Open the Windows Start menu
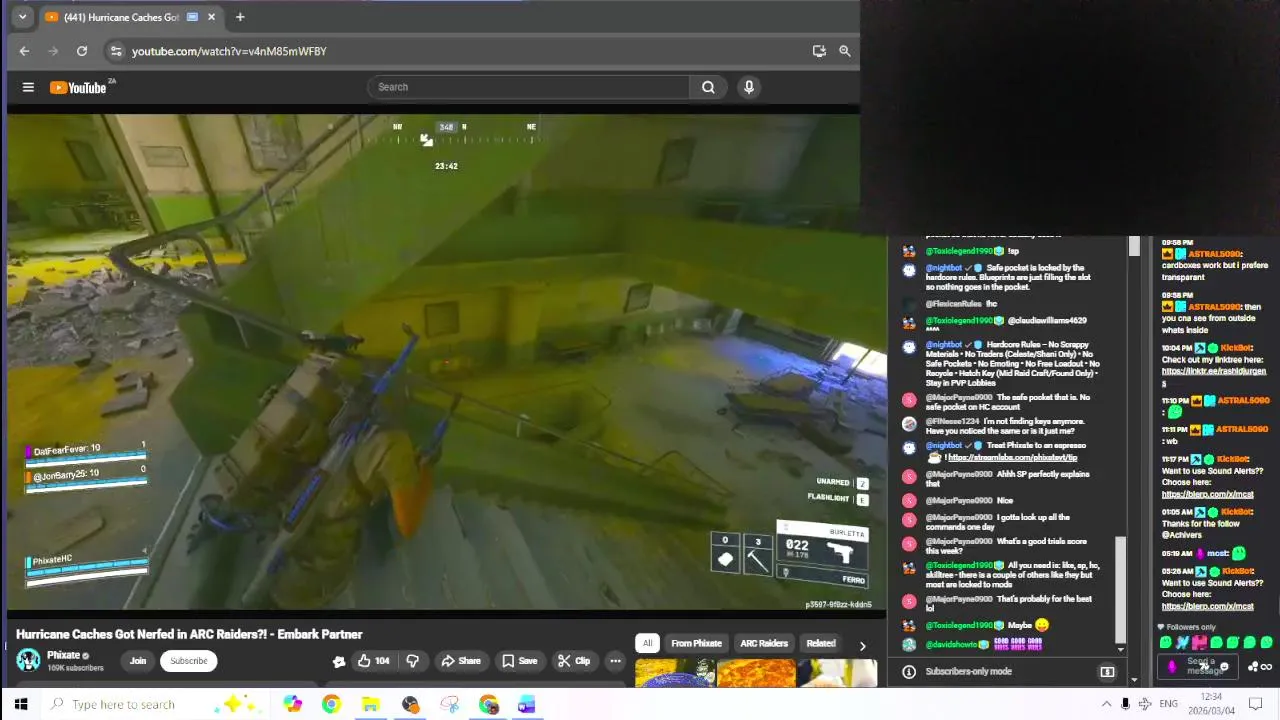 point(20,704)
